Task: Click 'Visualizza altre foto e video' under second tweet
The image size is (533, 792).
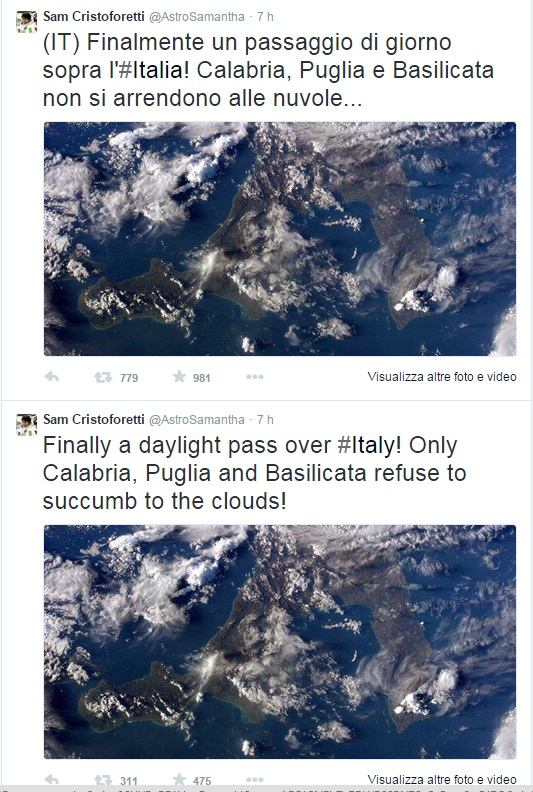Action: click(442, 779)
